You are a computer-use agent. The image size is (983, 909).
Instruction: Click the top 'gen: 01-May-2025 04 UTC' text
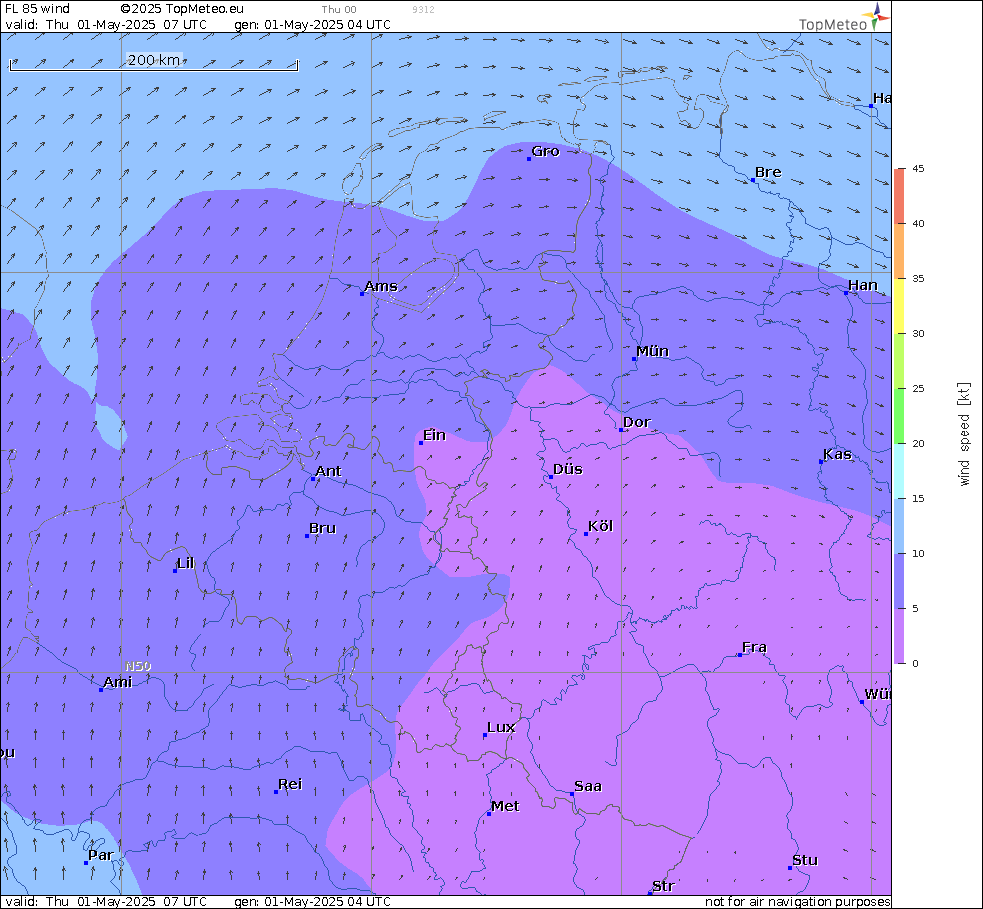point(312,24)
